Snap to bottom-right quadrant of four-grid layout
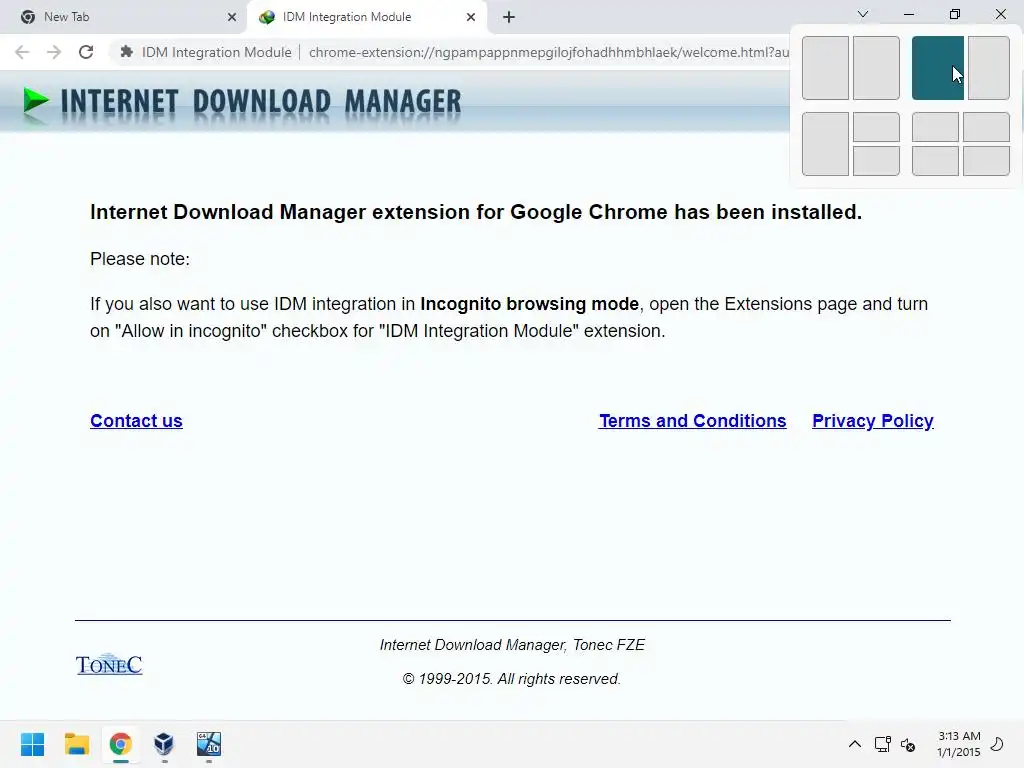1024x768 pixels. coord(986,161)
